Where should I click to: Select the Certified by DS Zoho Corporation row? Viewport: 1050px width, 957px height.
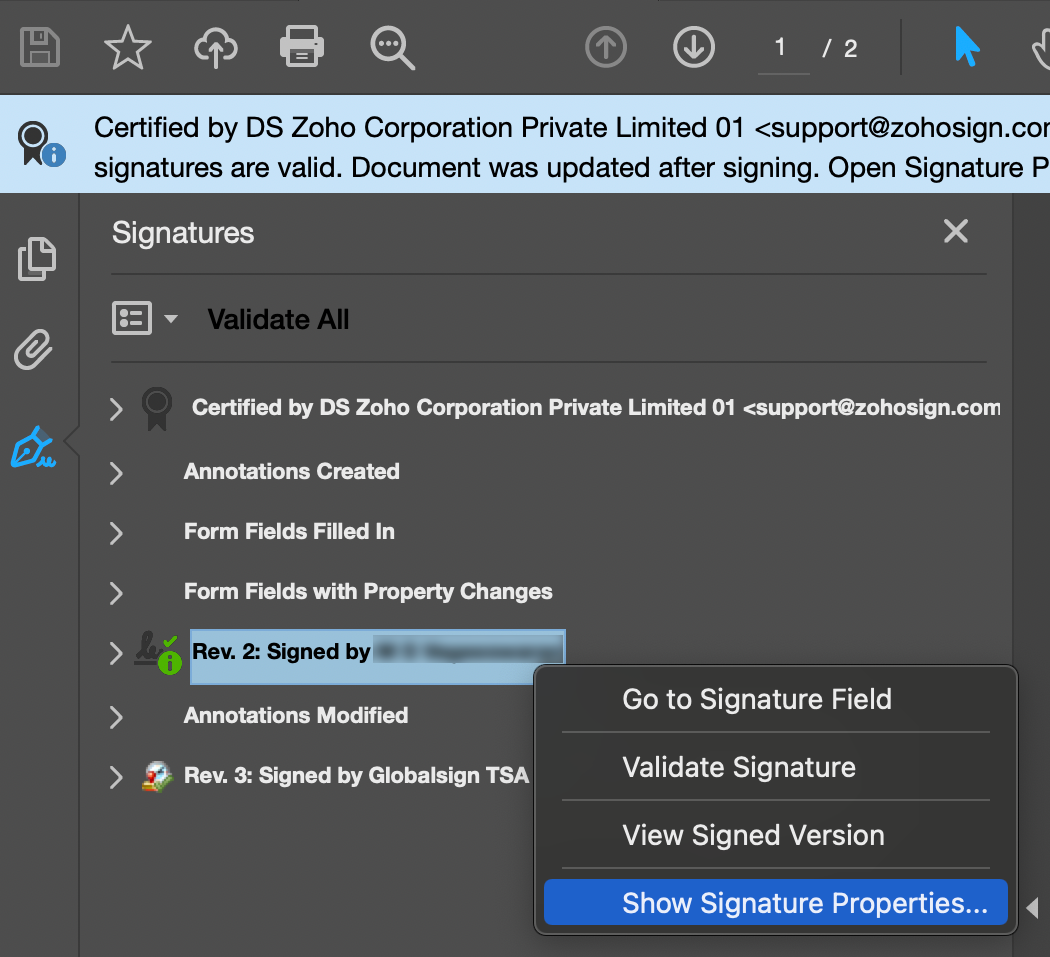coord(596,407)
